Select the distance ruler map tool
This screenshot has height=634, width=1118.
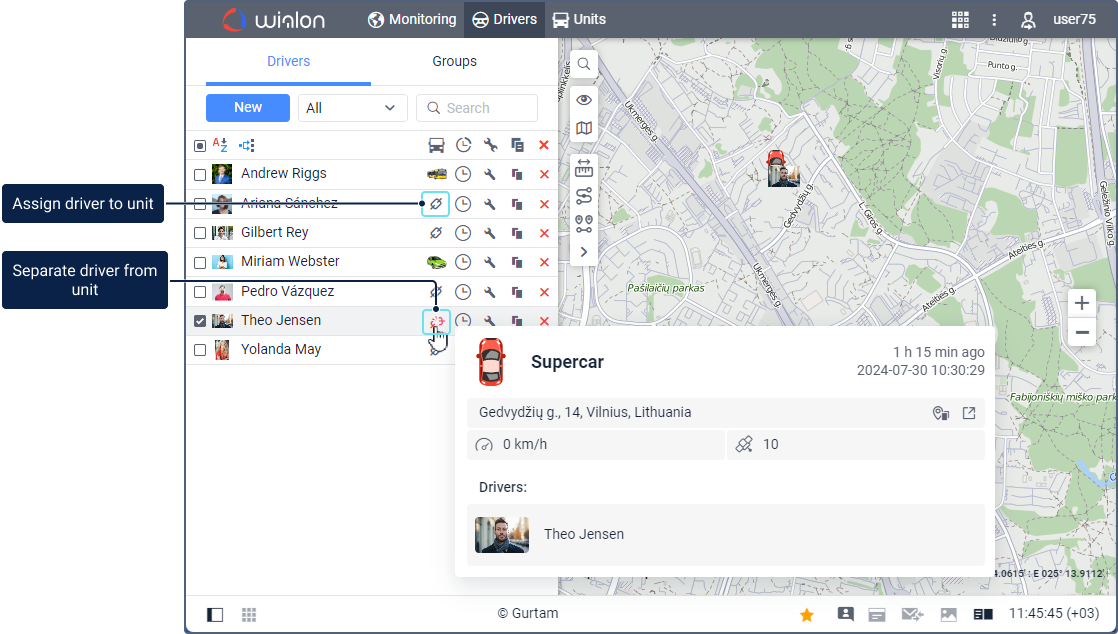[584, 168]
